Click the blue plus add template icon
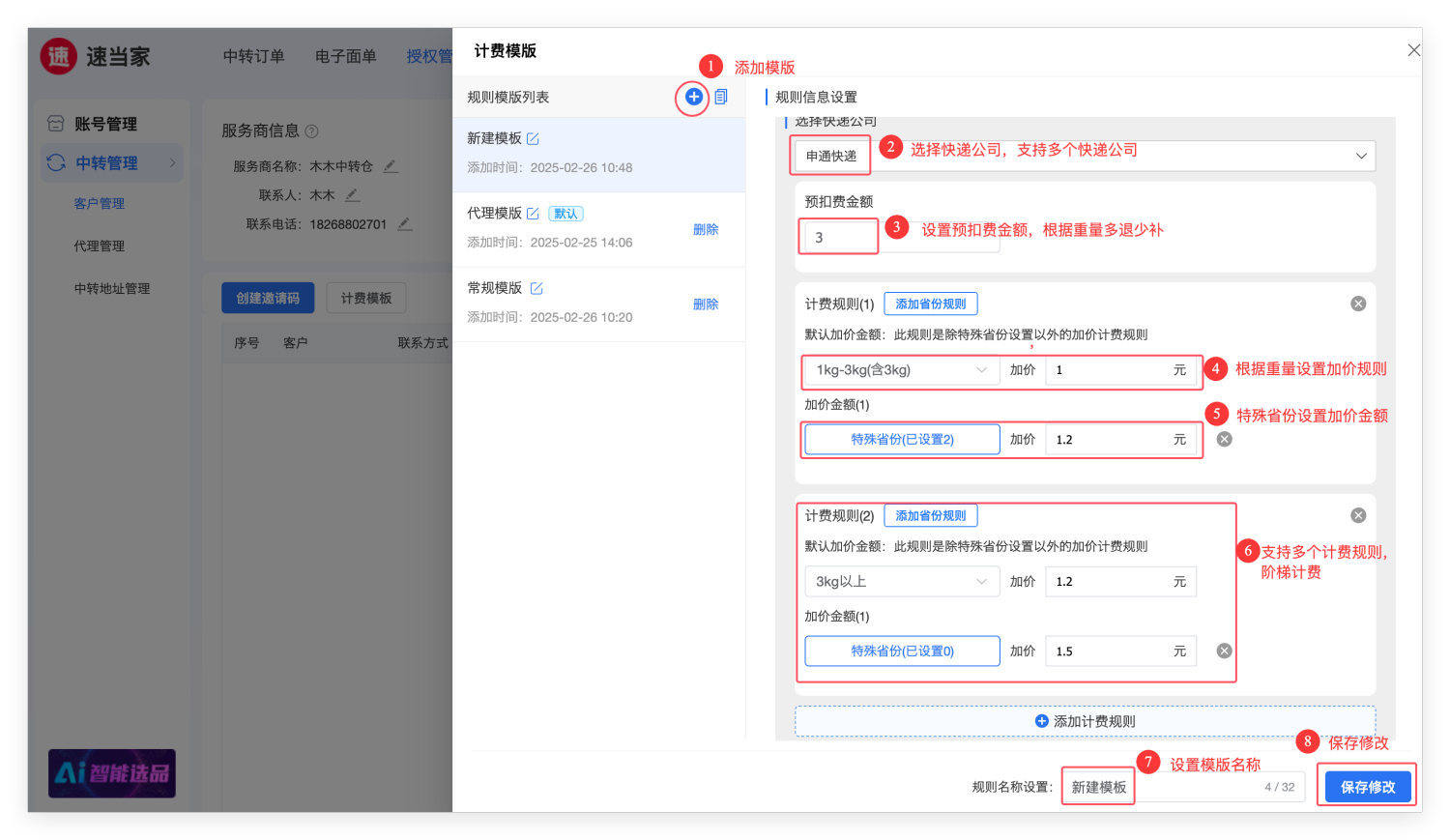Screen dimensions: 1450x840 pyautogui.click(x=693, y=97)
